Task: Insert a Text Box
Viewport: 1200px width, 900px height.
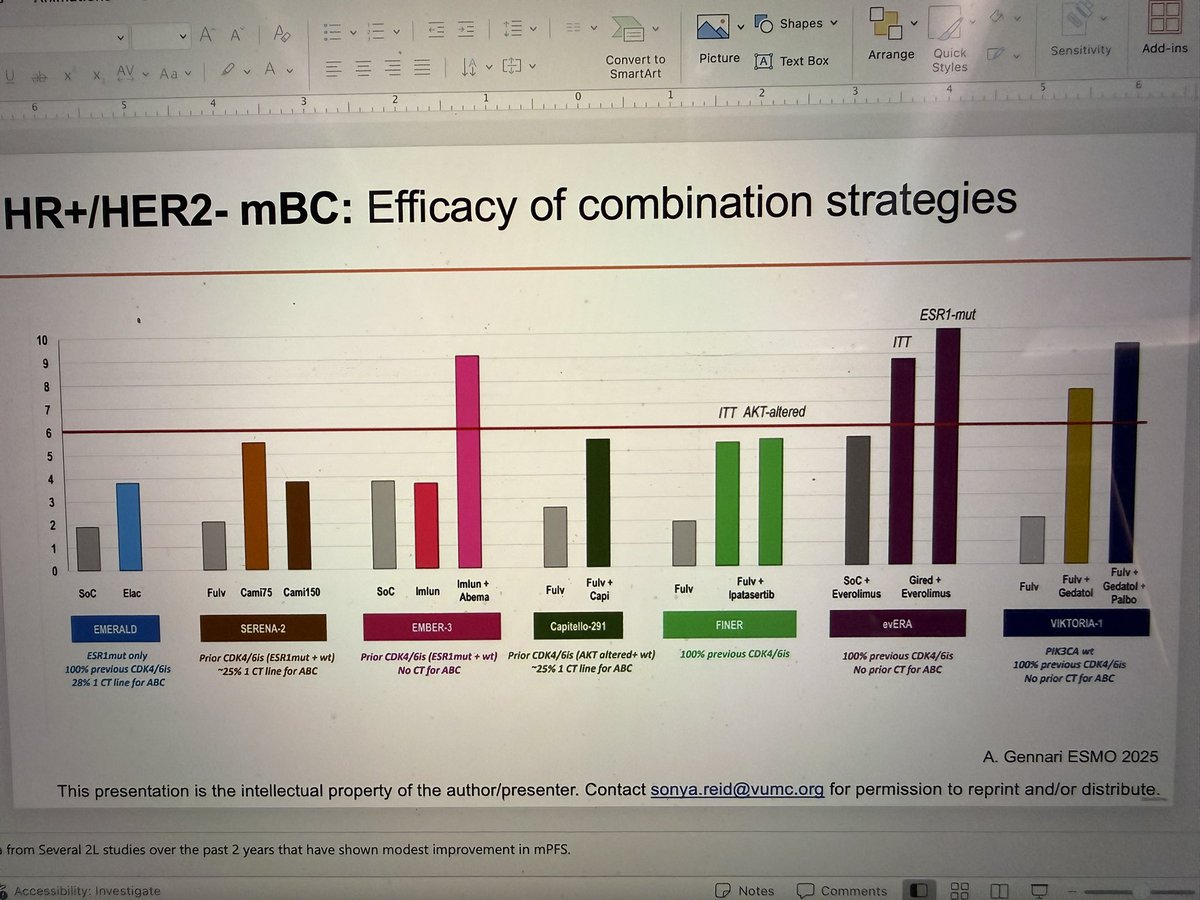Action: coord(793,60)
